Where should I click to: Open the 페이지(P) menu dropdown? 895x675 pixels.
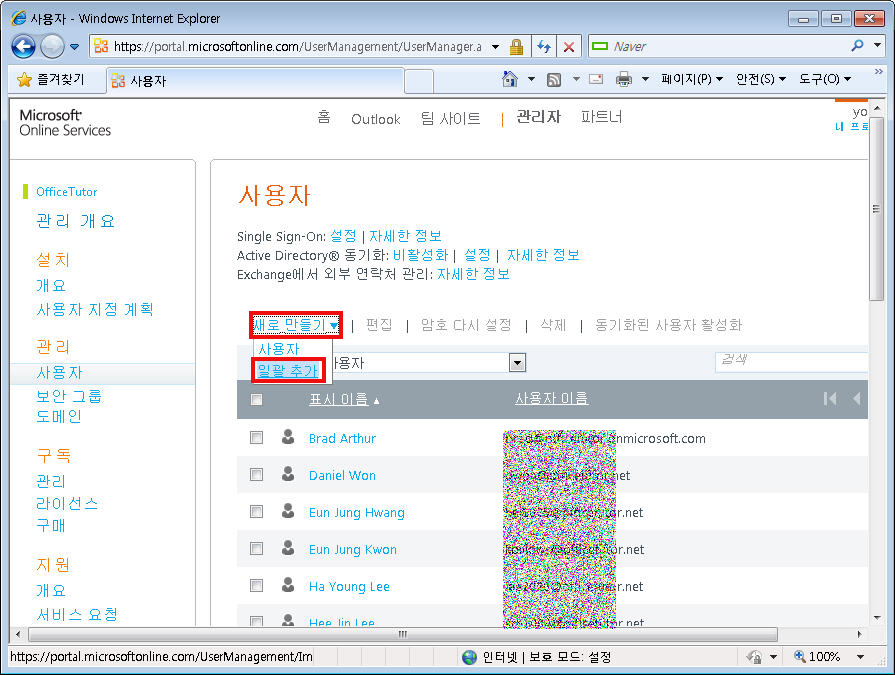[691, 79]
